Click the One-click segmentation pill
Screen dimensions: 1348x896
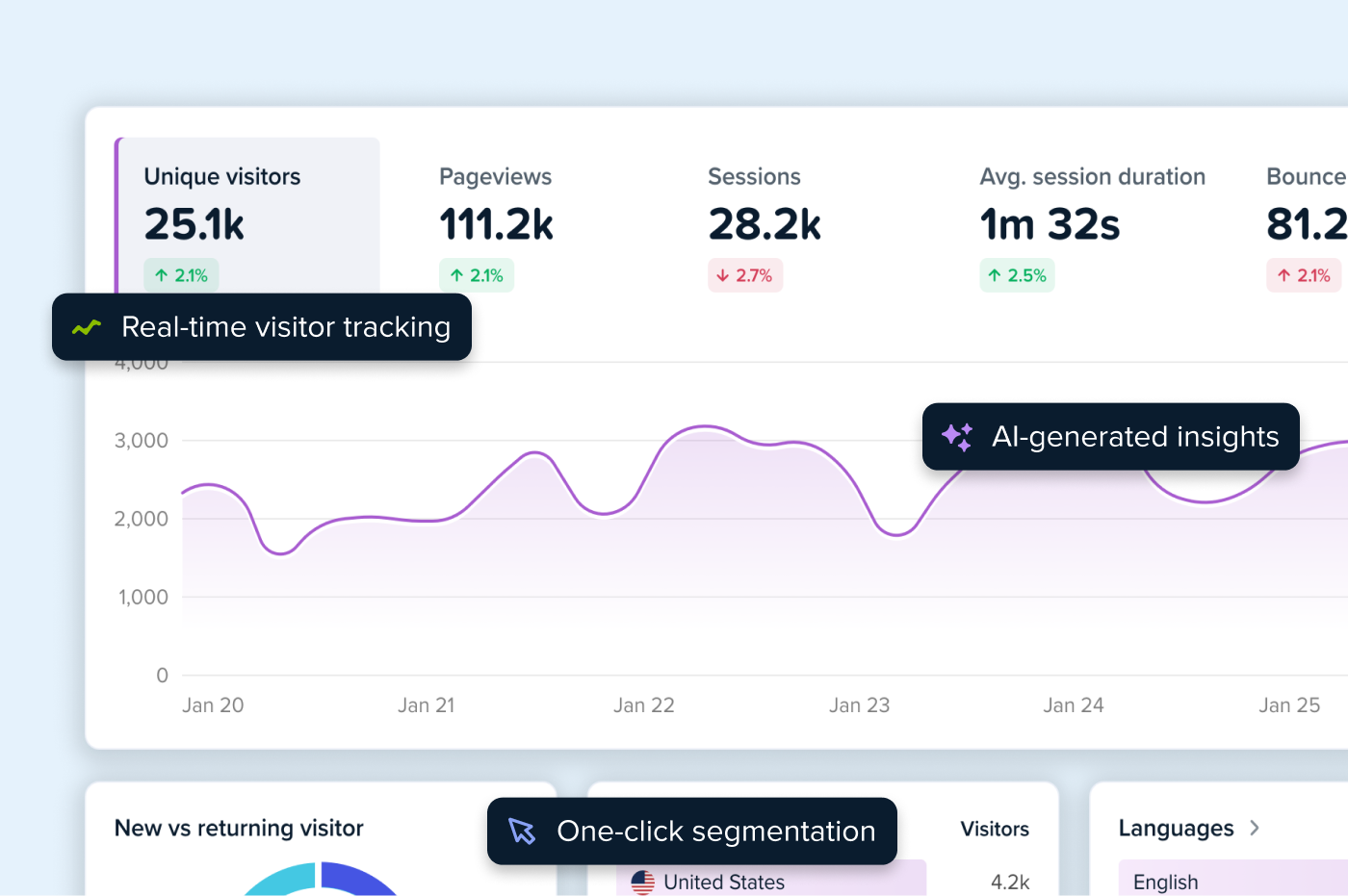pos(691,832)
